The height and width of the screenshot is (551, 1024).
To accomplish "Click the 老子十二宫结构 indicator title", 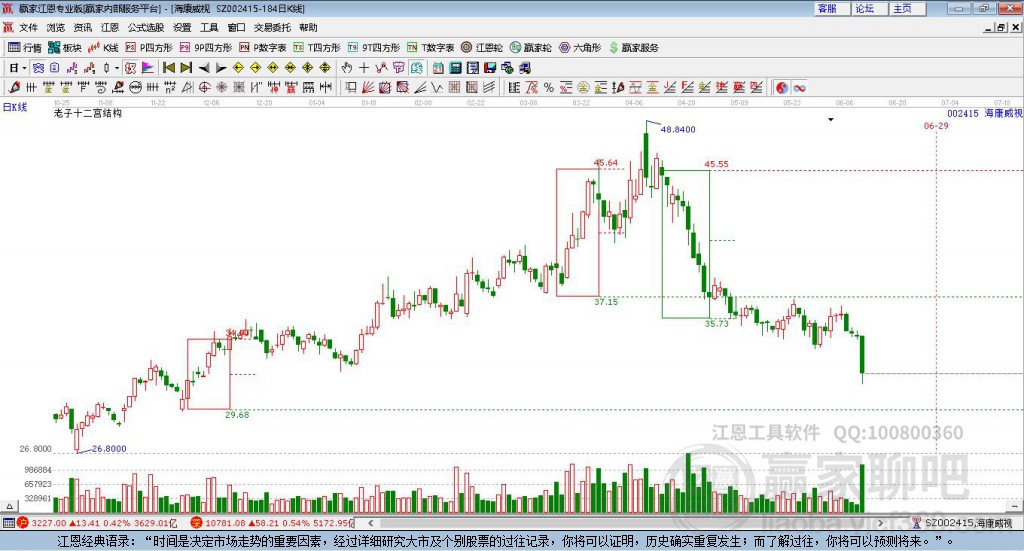I will (x=88, y=113).
